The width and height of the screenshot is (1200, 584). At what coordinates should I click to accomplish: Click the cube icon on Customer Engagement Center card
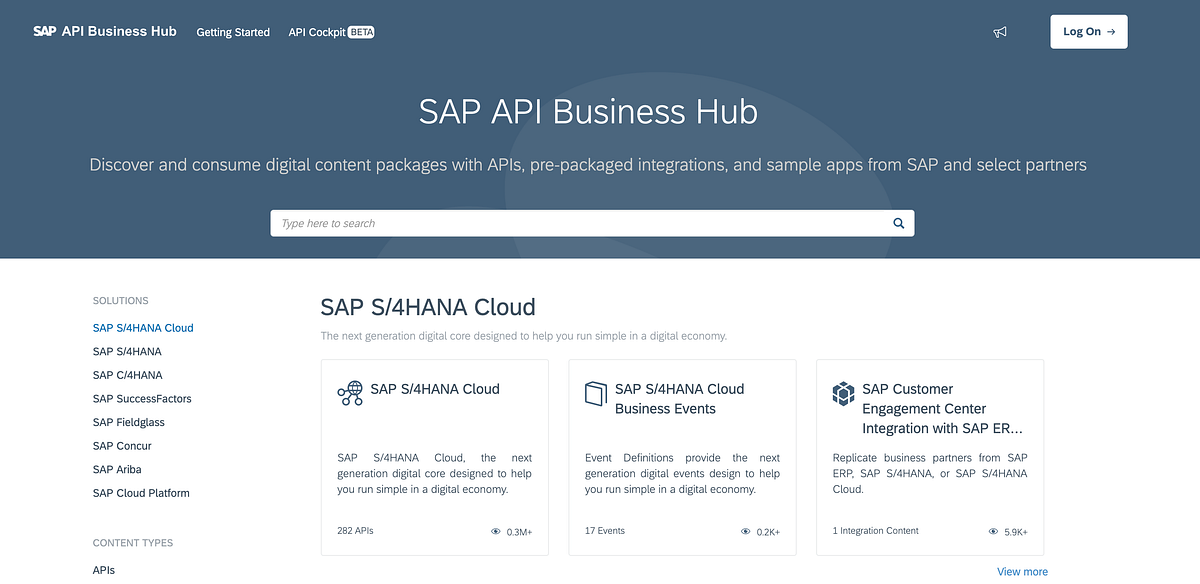pyautogui.click(x=843, y=393)
